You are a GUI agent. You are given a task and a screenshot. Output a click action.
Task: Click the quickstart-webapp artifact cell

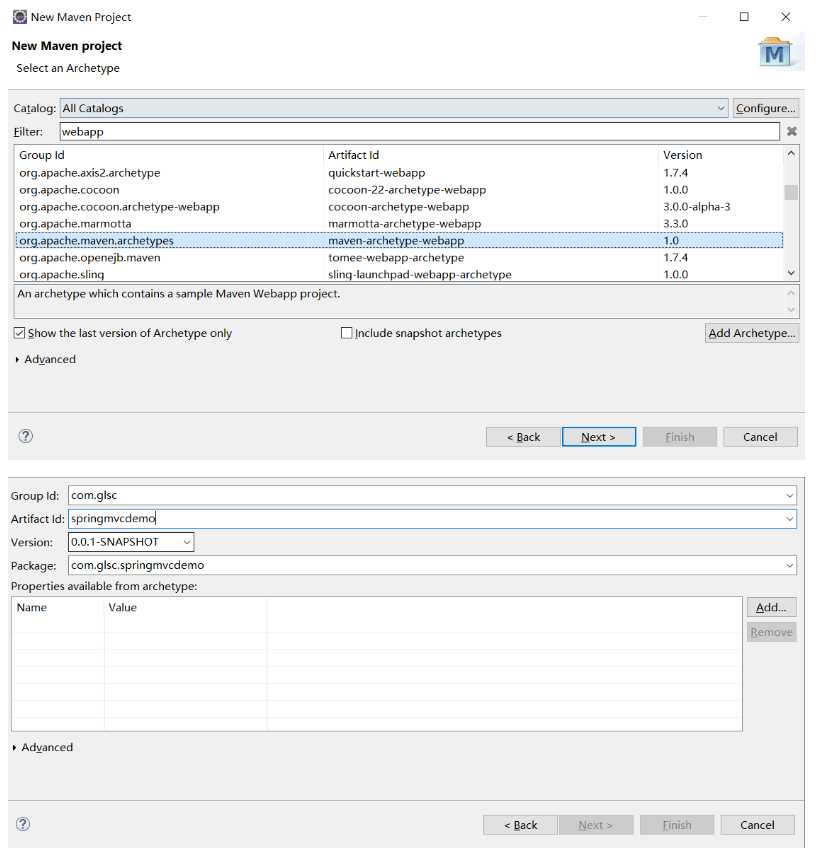pyautogui.click(x=376, y=173)
